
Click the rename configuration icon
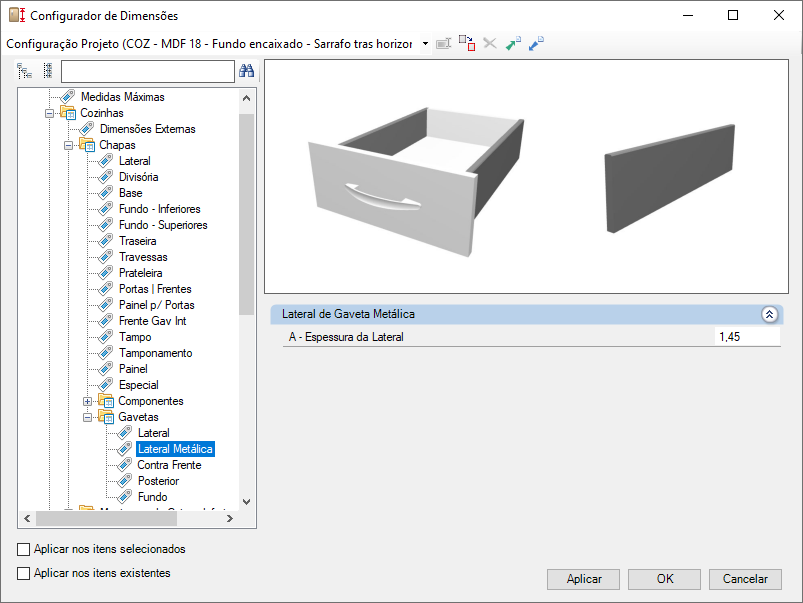point(443,44)
